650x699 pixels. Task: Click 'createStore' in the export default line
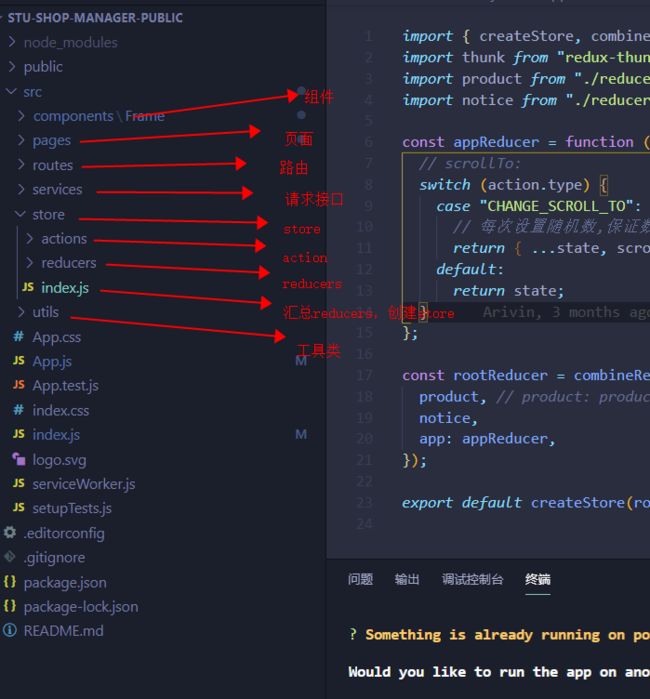[578, 503]
